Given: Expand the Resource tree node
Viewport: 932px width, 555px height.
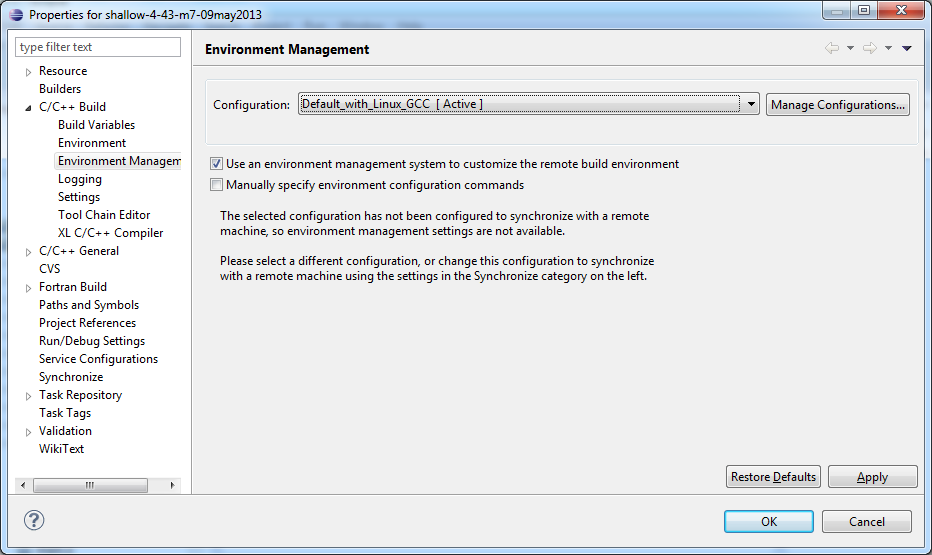Looking at the screenshot, I should point(28,72).
